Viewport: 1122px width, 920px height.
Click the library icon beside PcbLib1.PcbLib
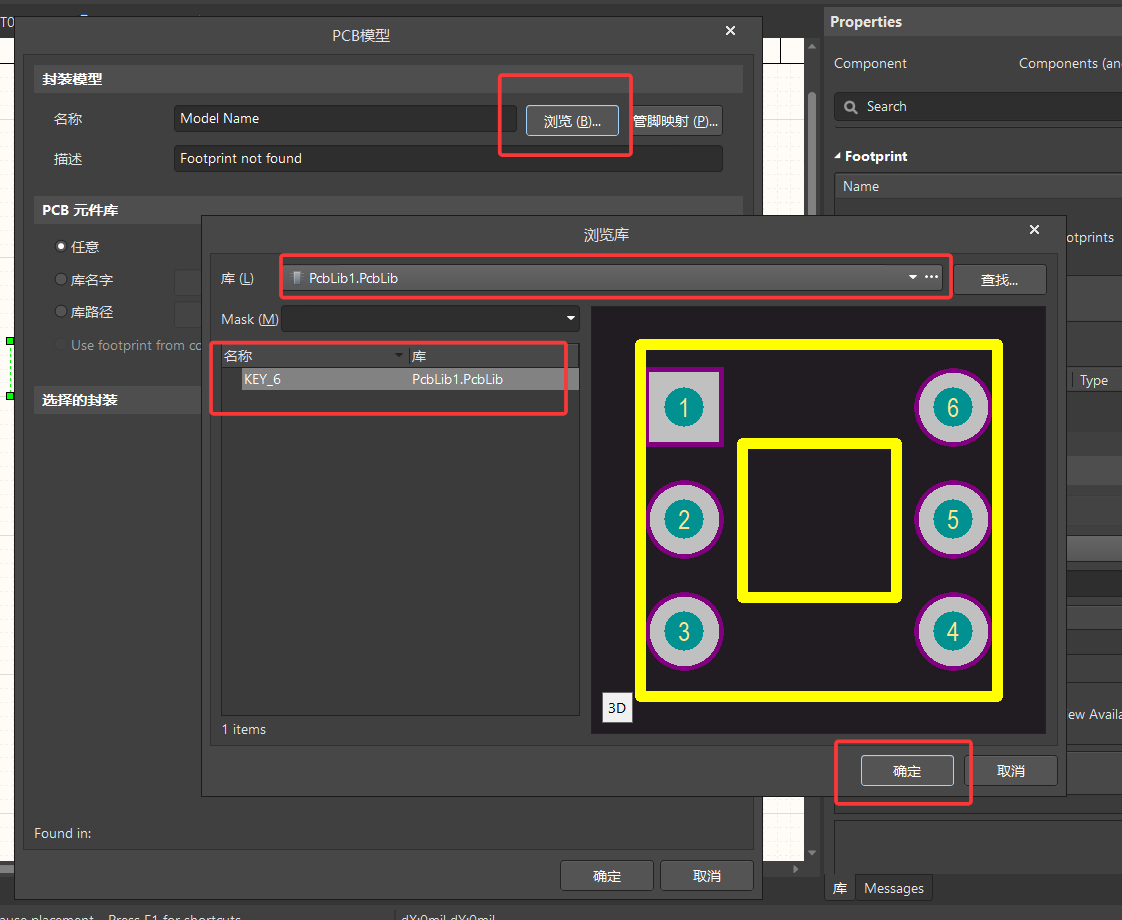297,278
